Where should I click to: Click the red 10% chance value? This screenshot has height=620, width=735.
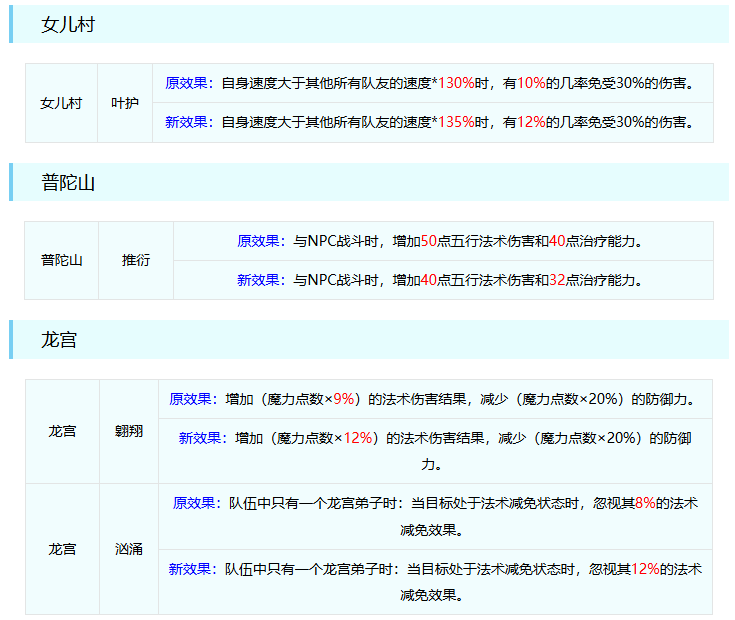point(531,83)
